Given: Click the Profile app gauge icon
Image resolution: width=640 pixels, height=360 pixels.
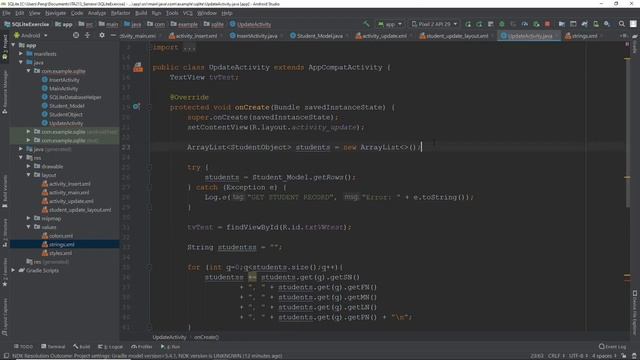Looking at the screenshot, I should [524, 24].
